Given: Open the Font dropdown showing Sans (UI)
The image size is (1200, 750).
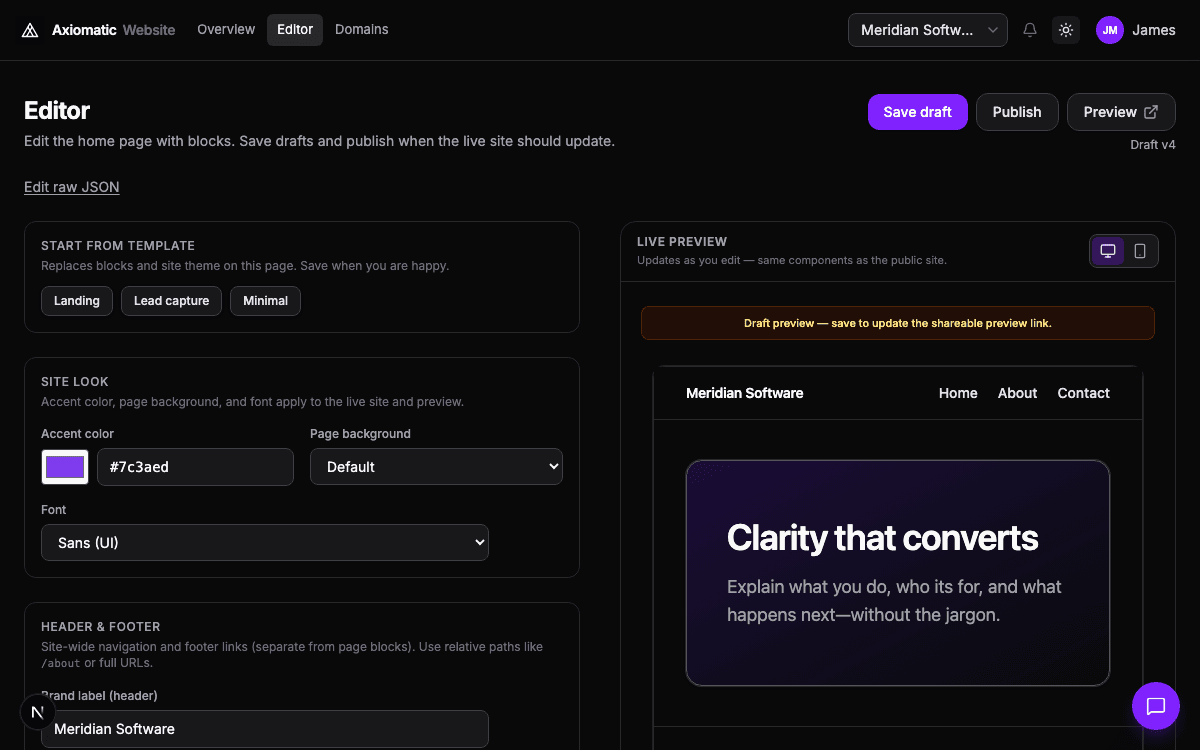Looking at the screenshot, I should 264,542.
